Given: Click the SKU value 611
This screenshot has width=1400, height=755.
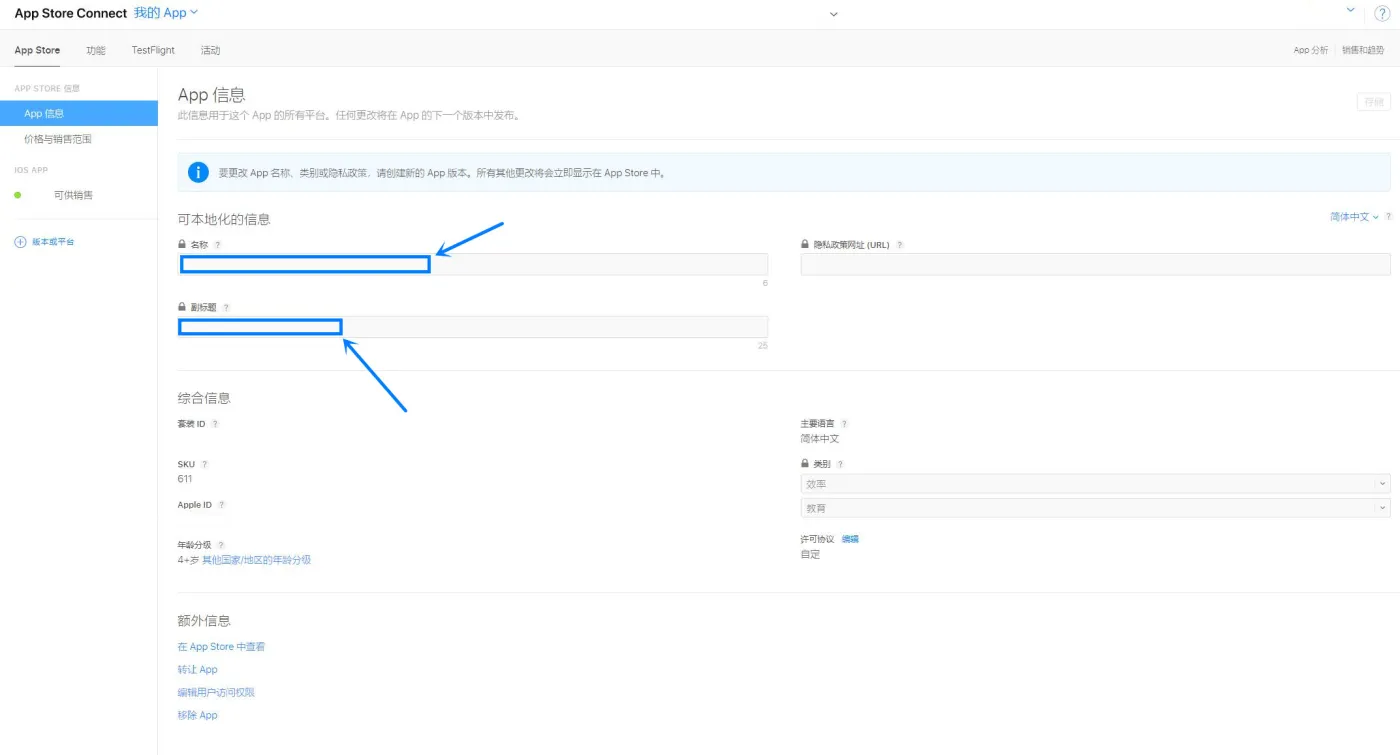Looking at the screenshot, I should (185, 479).
